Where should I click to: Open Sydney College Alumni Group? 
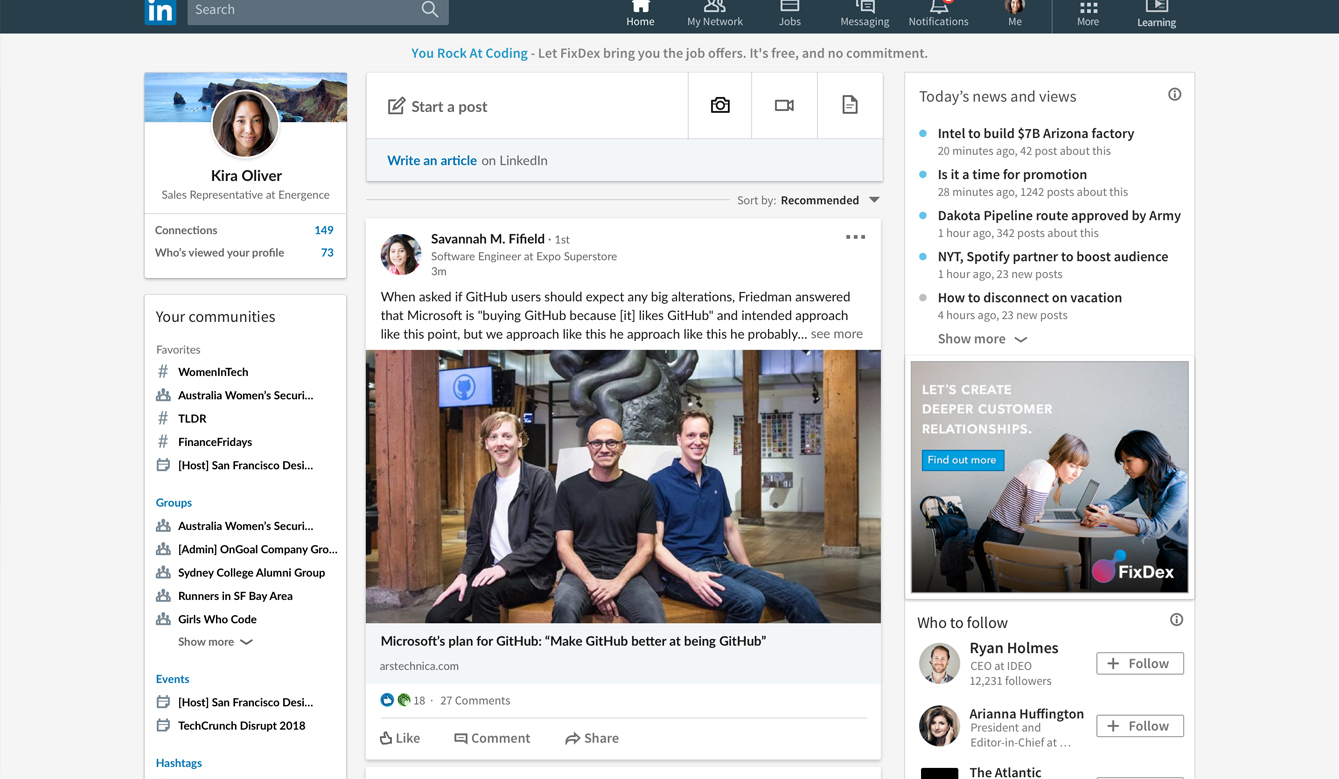(251, 573)
